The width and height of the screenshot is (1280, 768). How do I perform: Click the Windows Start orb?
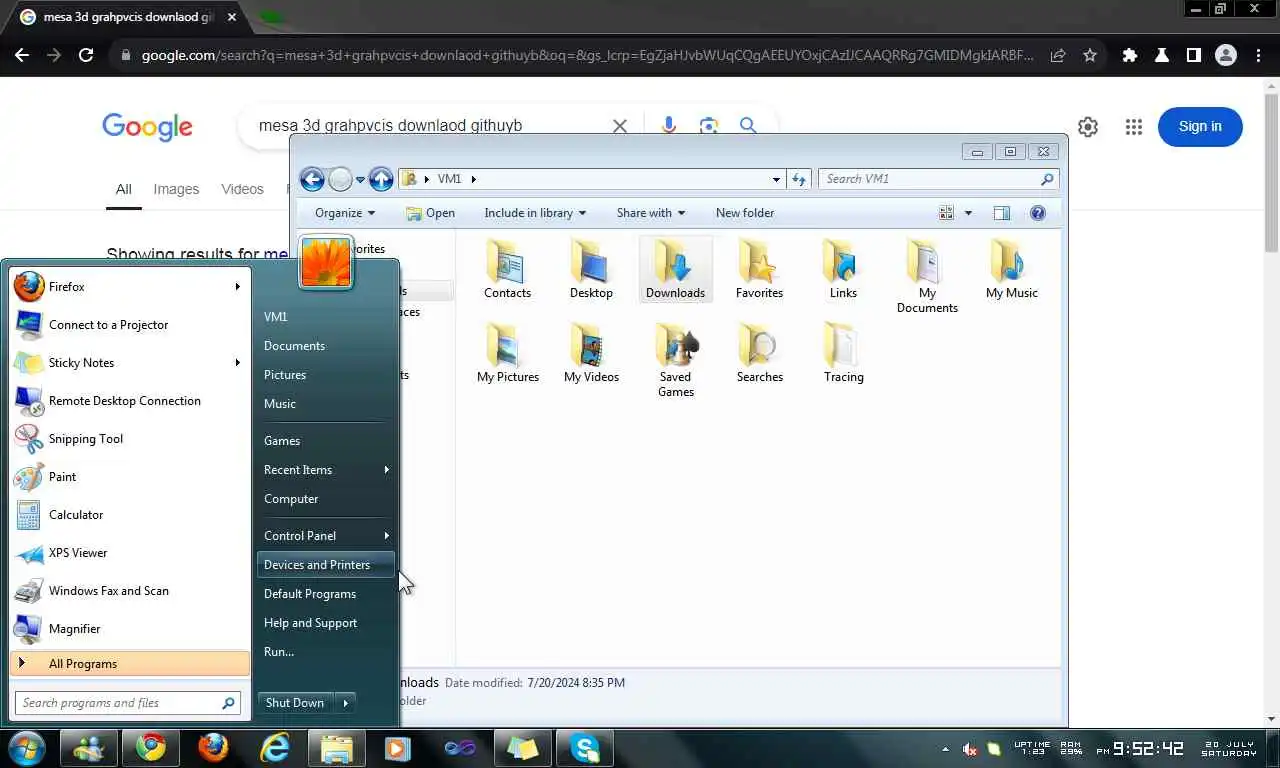[x=27, y=748]
